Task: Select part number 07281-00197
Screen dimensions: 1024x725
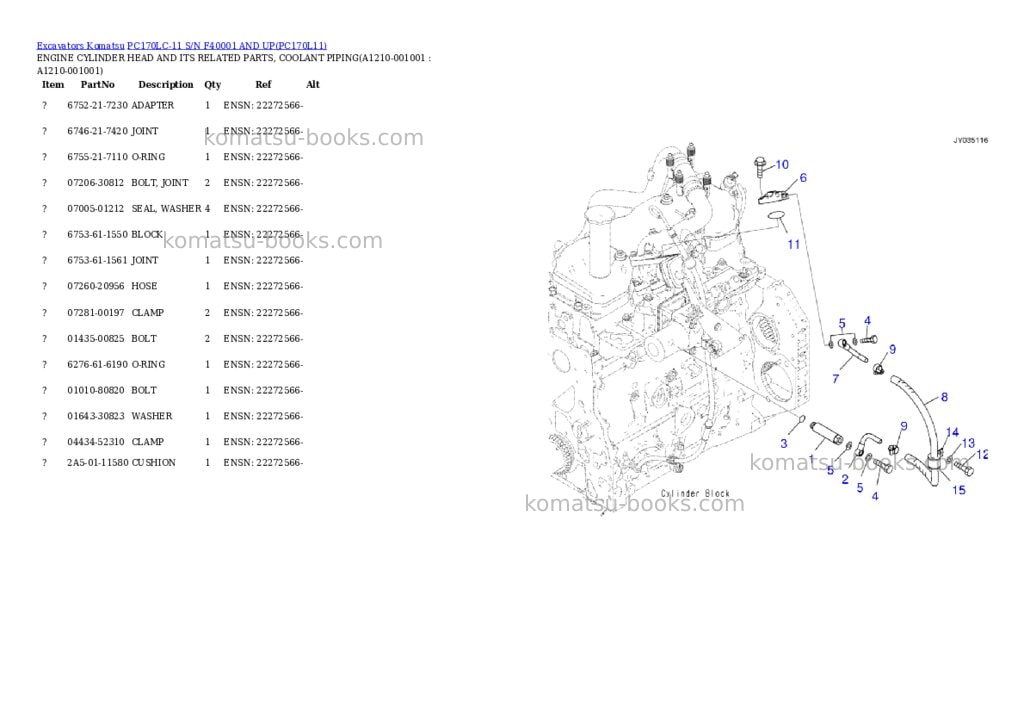Action: pos(95,313)
